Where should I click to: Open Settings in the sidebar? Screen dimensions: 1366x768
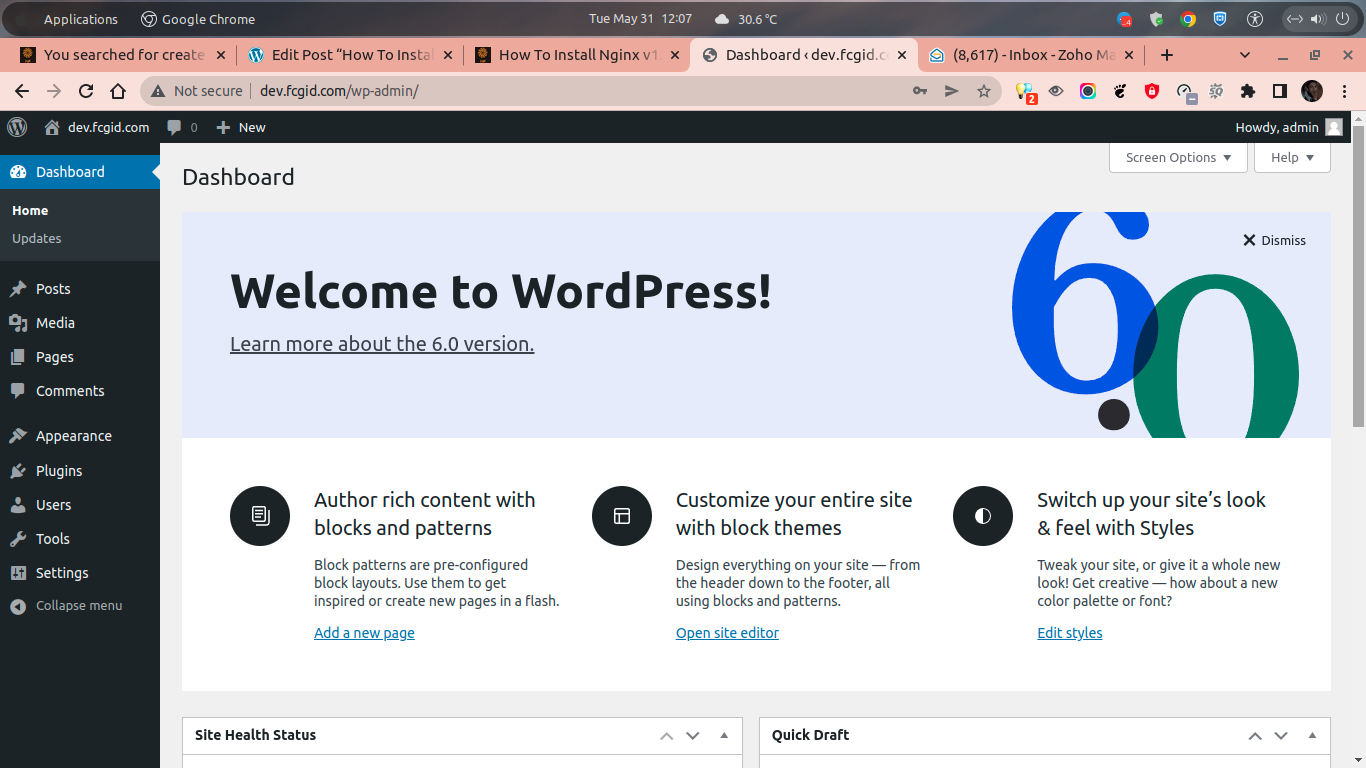tap(80, 573)
